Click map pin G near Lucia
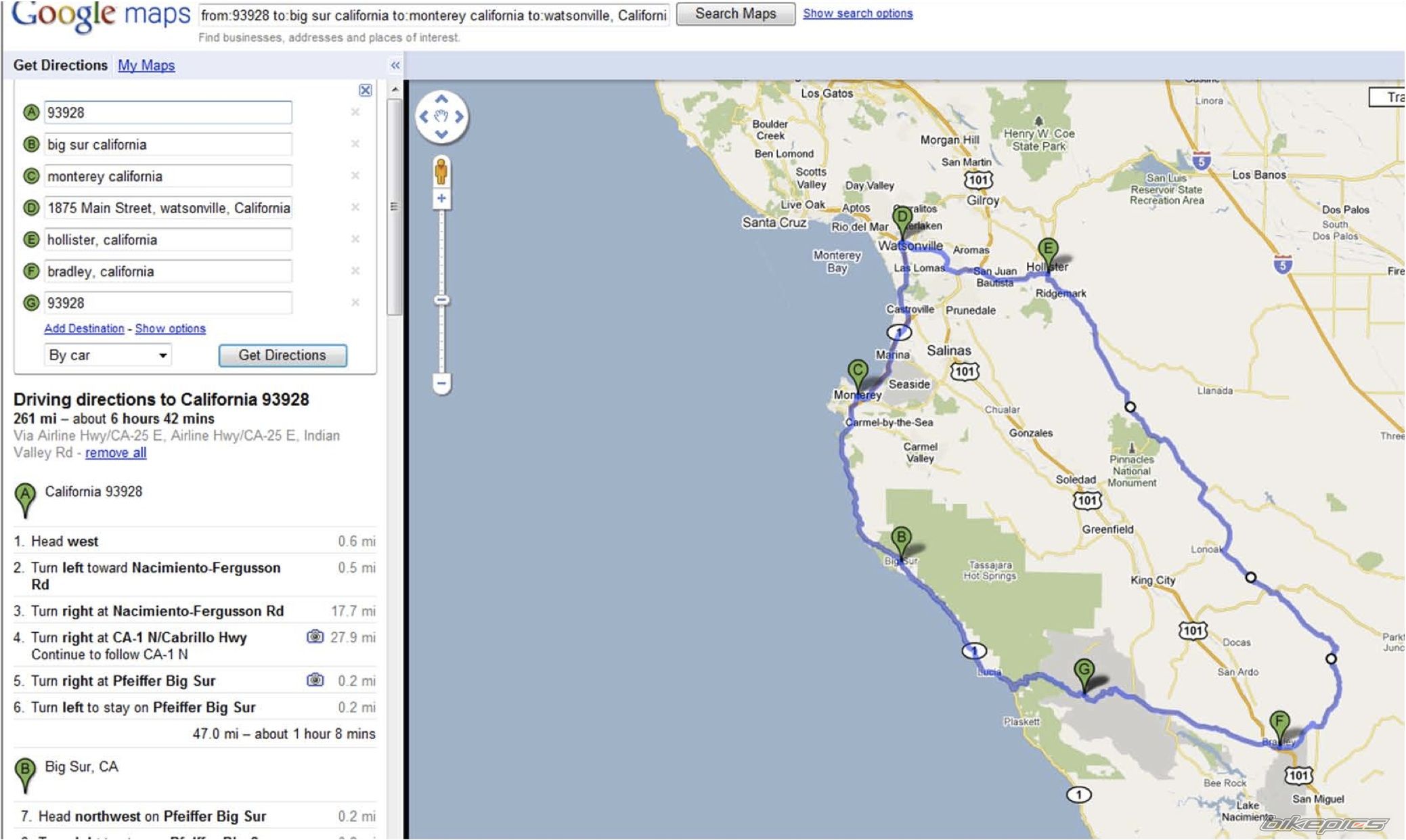Viewport: 1406px width, 840px height. coord(1084,676)
